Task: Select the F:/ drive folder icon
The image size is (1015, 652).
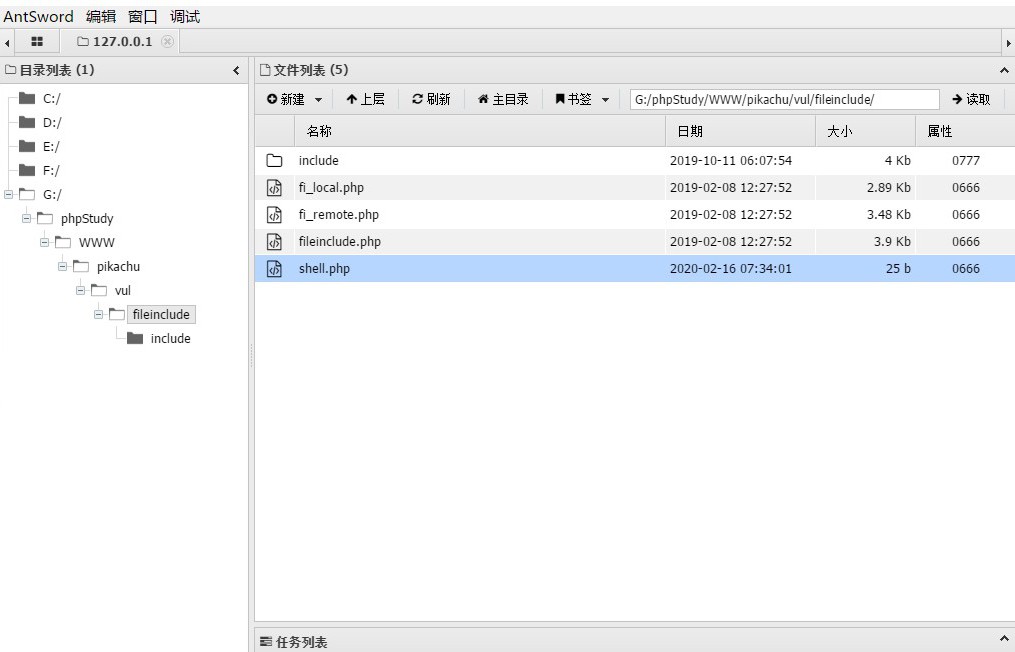Action: pos(27,170)
